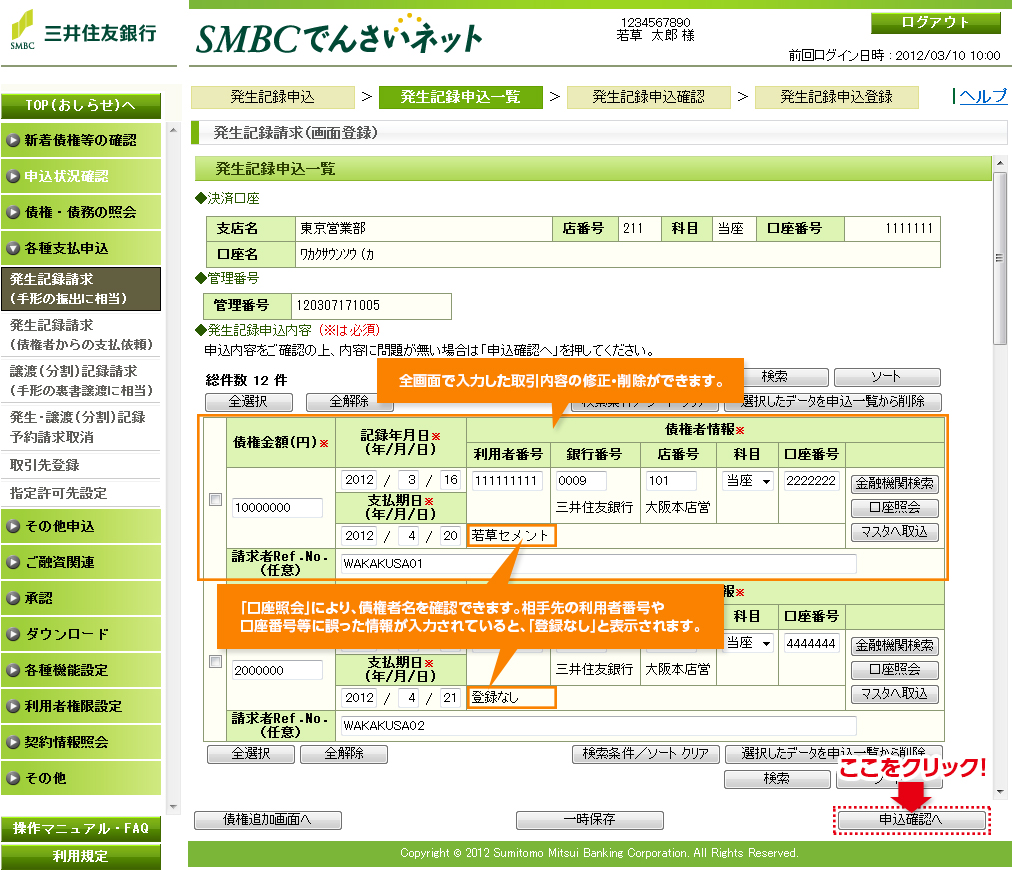Open 譲渡(分割)記録請求 menu item
Image resolution: width=1012 pixels, height=870 pixels.
click(x=81, y=381)
